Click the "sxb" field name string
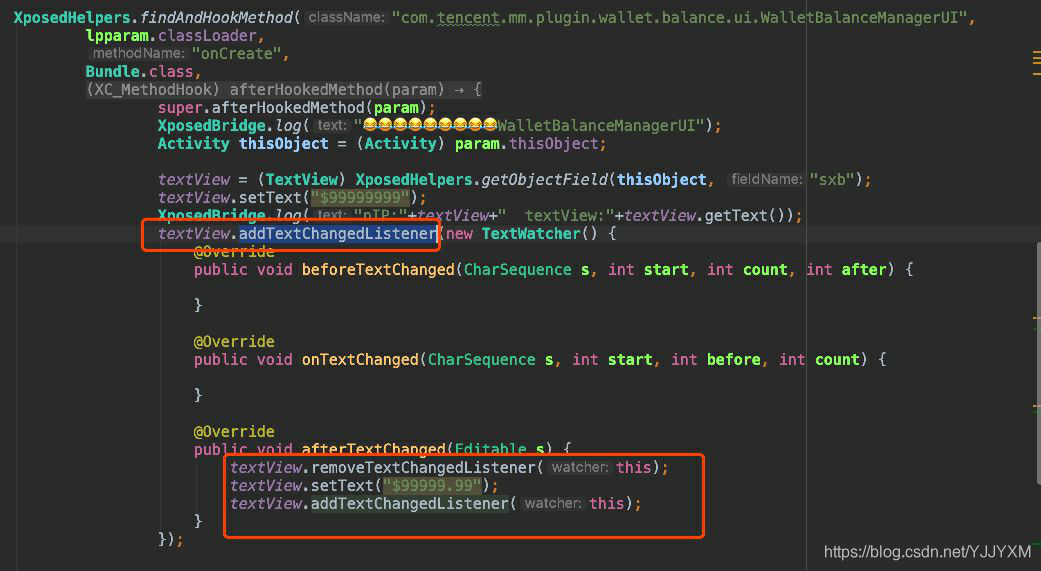Image resolution: width=1041 pixels, height=571 pixels. (832, 179)
